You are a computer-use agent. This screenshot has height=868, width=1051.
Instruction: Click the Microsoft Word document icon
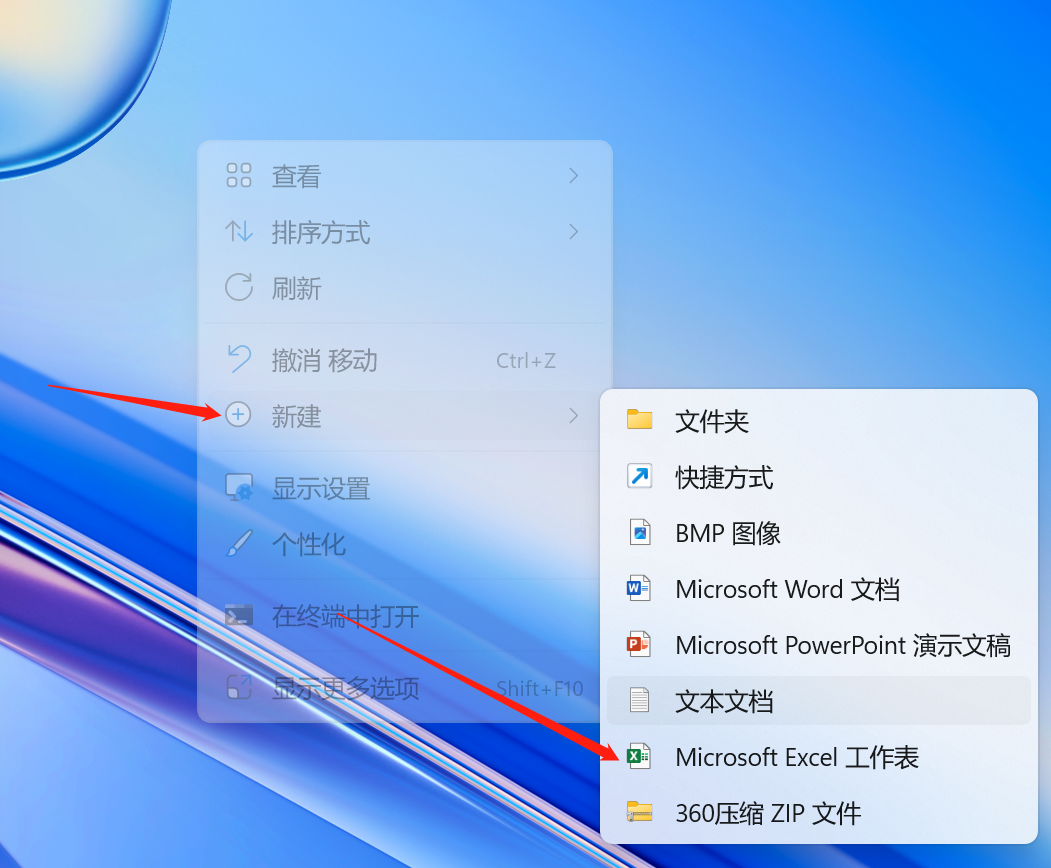click(x=639, y=588)
